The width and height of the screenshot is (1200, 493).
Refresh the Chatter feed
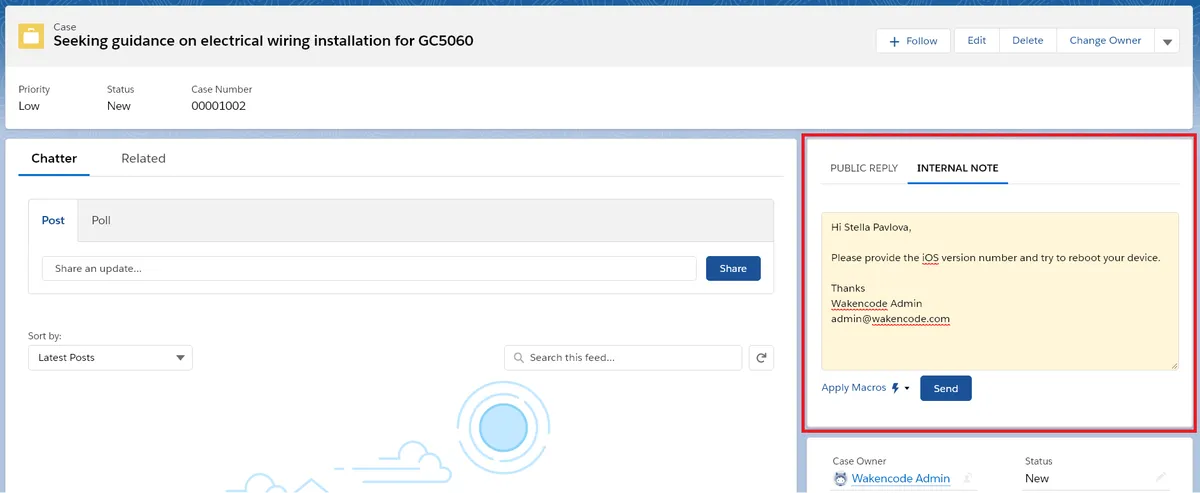761,357
